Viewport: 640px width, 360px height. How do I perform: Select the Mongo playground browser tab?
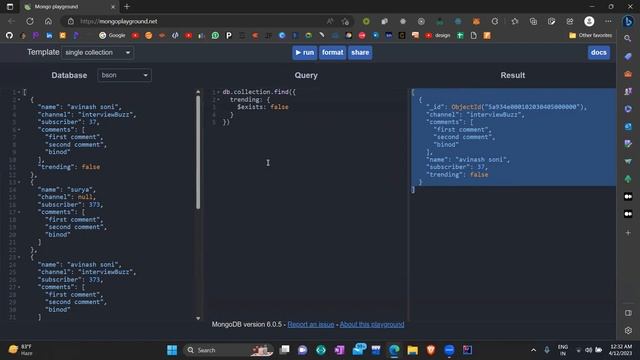pos(69,7)
